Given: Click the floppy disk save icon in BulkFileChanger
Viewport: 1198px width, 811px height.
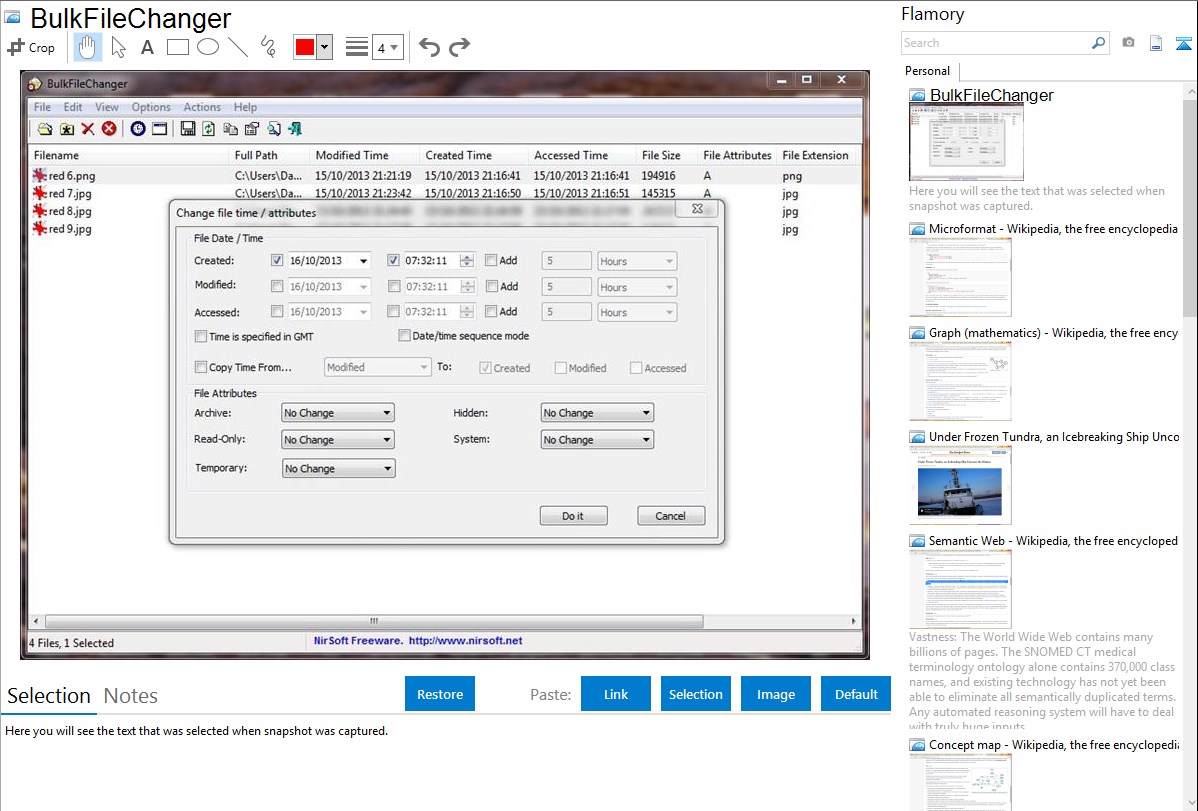Looking at the screenshot, I should pyautogui.click(x=187, y=129).
